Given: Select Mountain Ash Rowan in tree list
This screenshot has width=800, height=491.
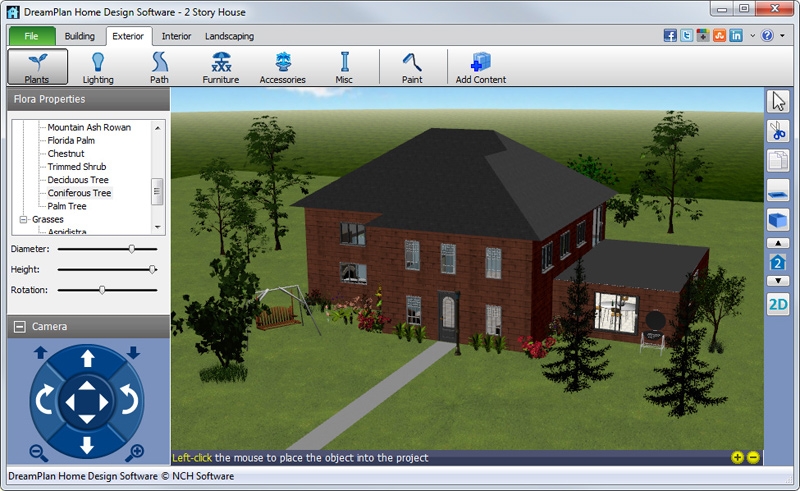Looking at the screenshot, I should click(89, 127).
